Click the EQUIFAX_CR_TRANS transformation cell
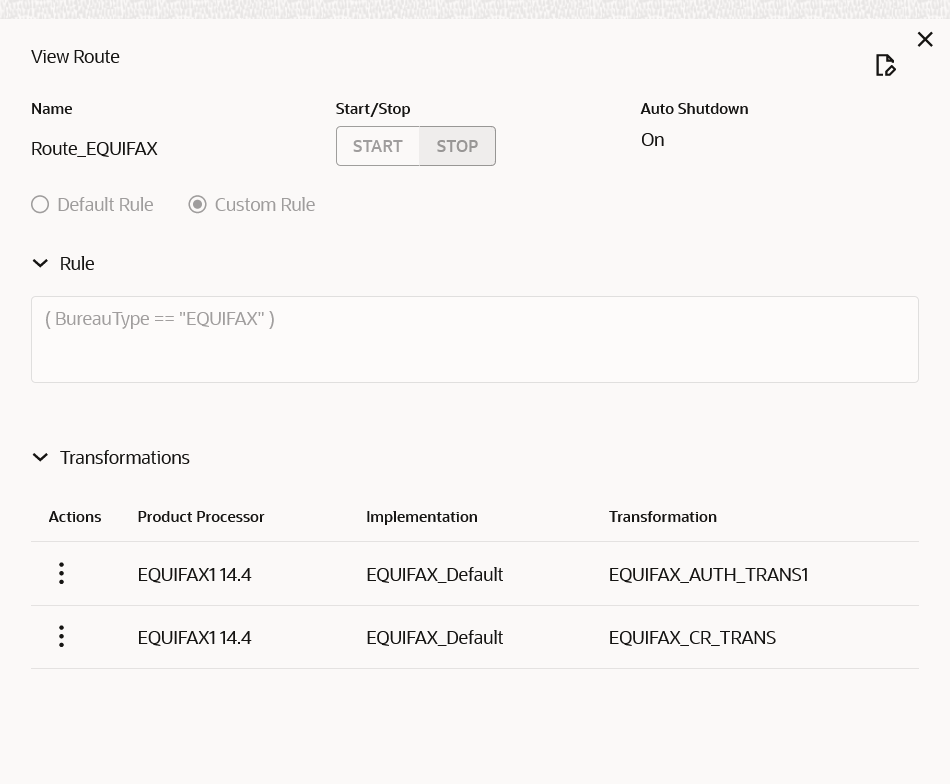The image size is (950, 784). click(692, 637)
